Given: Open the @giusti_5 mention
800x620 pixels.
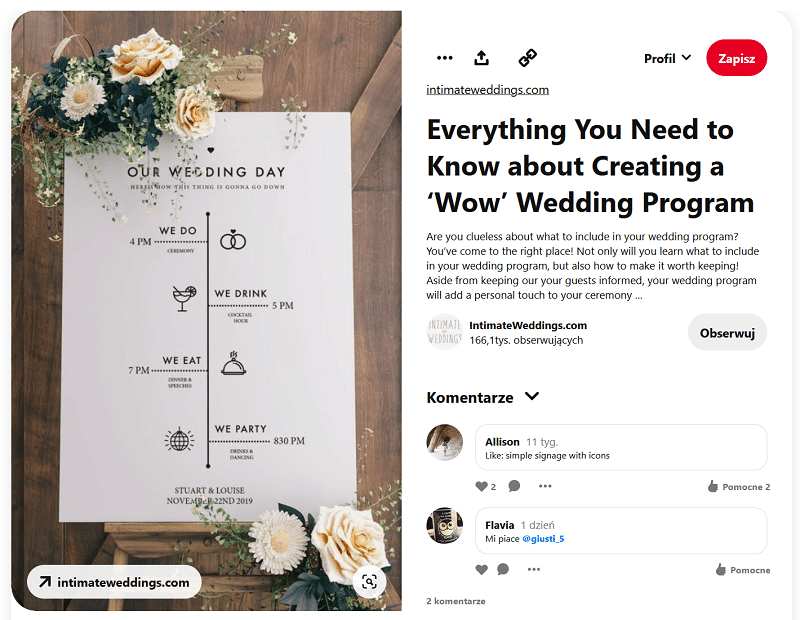Looking at the screenshot, I should (543, 539).
